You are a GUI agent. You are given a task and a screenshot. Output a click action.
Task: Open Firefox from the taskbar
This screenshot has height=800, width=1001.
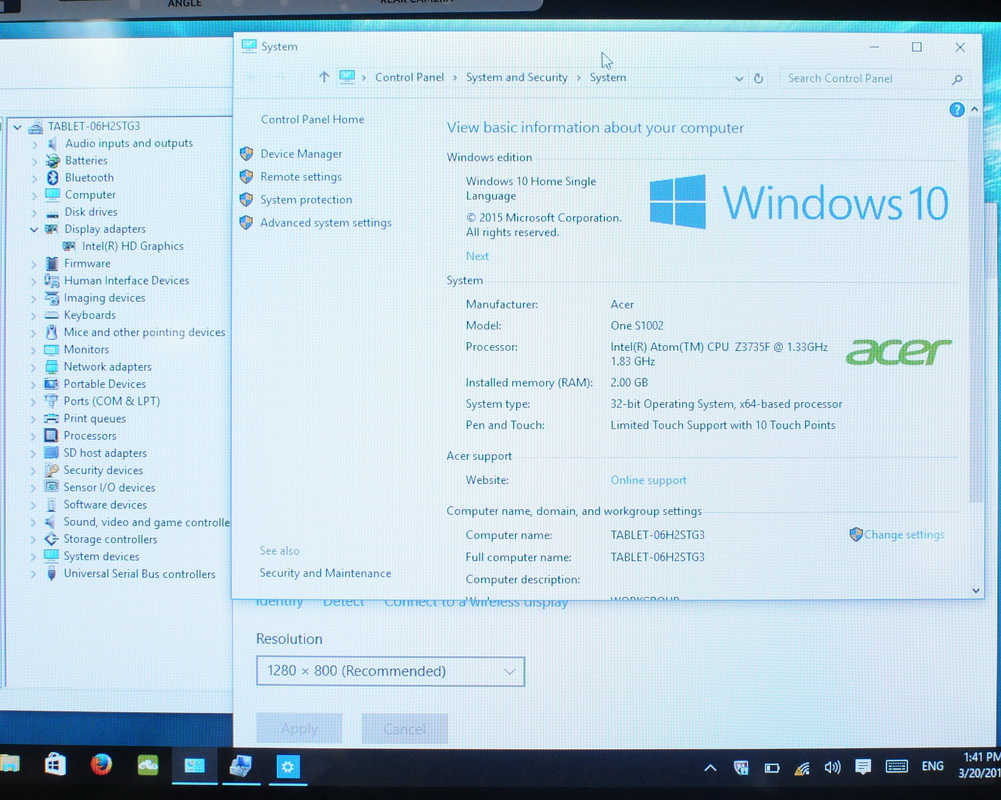pos(101,764)
